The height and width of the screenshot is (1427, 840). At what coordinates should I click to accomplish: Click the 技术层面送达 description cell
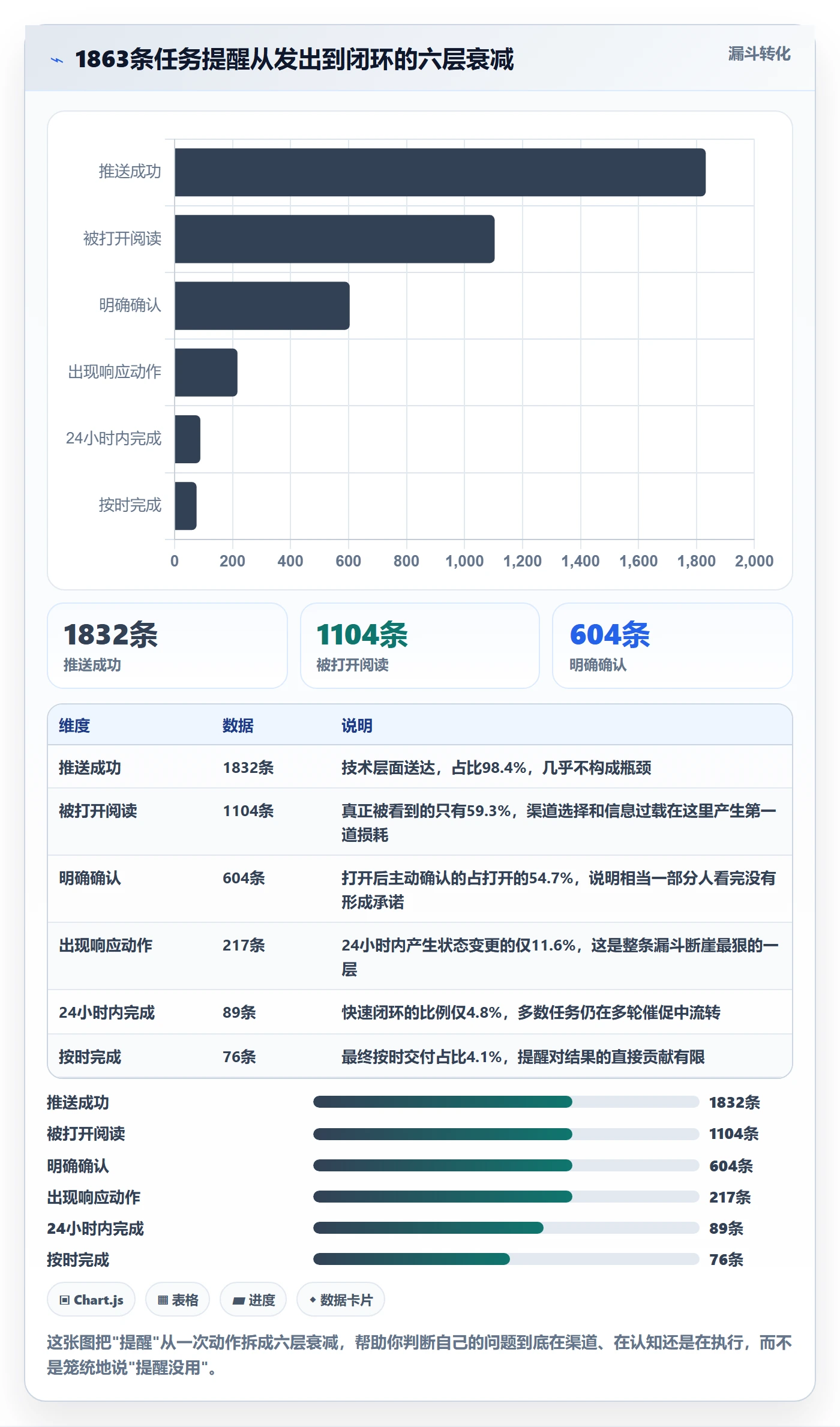pyautogui.click(x=496, y=768)
